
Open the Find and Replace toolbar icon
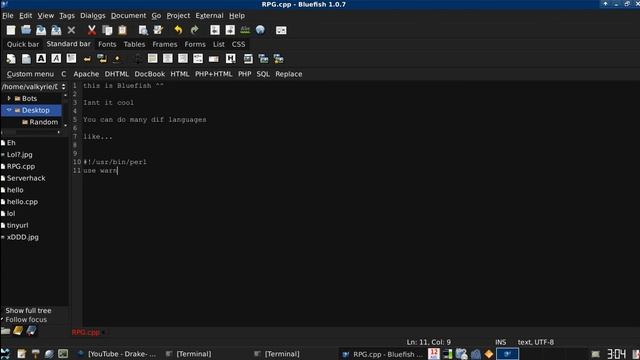coord(158,30)
